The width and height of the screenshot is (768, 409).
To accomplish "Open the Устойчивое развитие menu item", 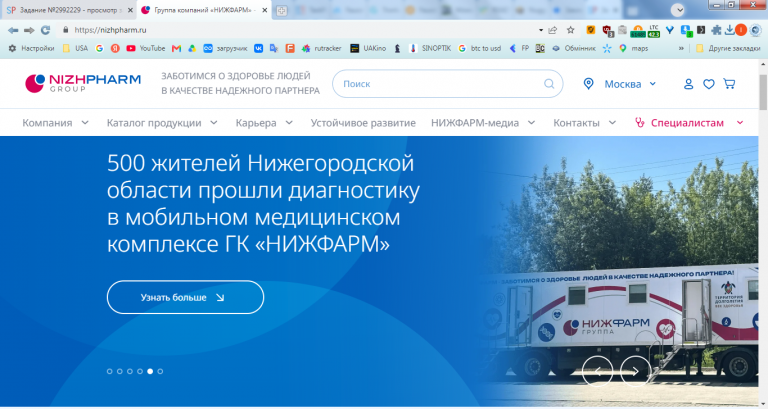I will pyautogui.click(x=363, y=123).
